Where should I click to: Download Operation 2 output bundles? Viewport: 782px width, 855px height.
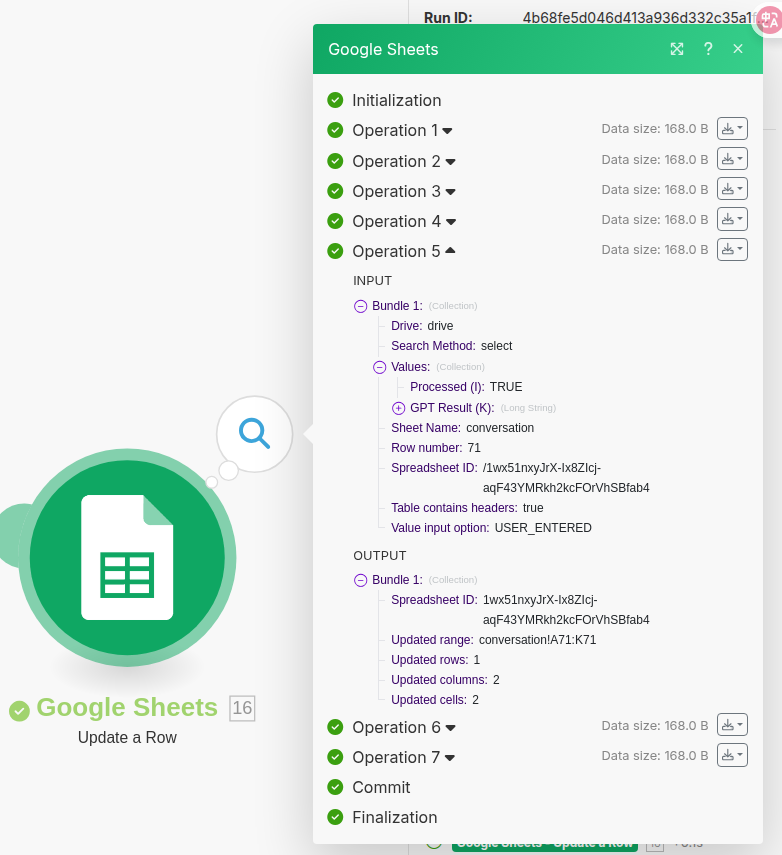[732, 159]
